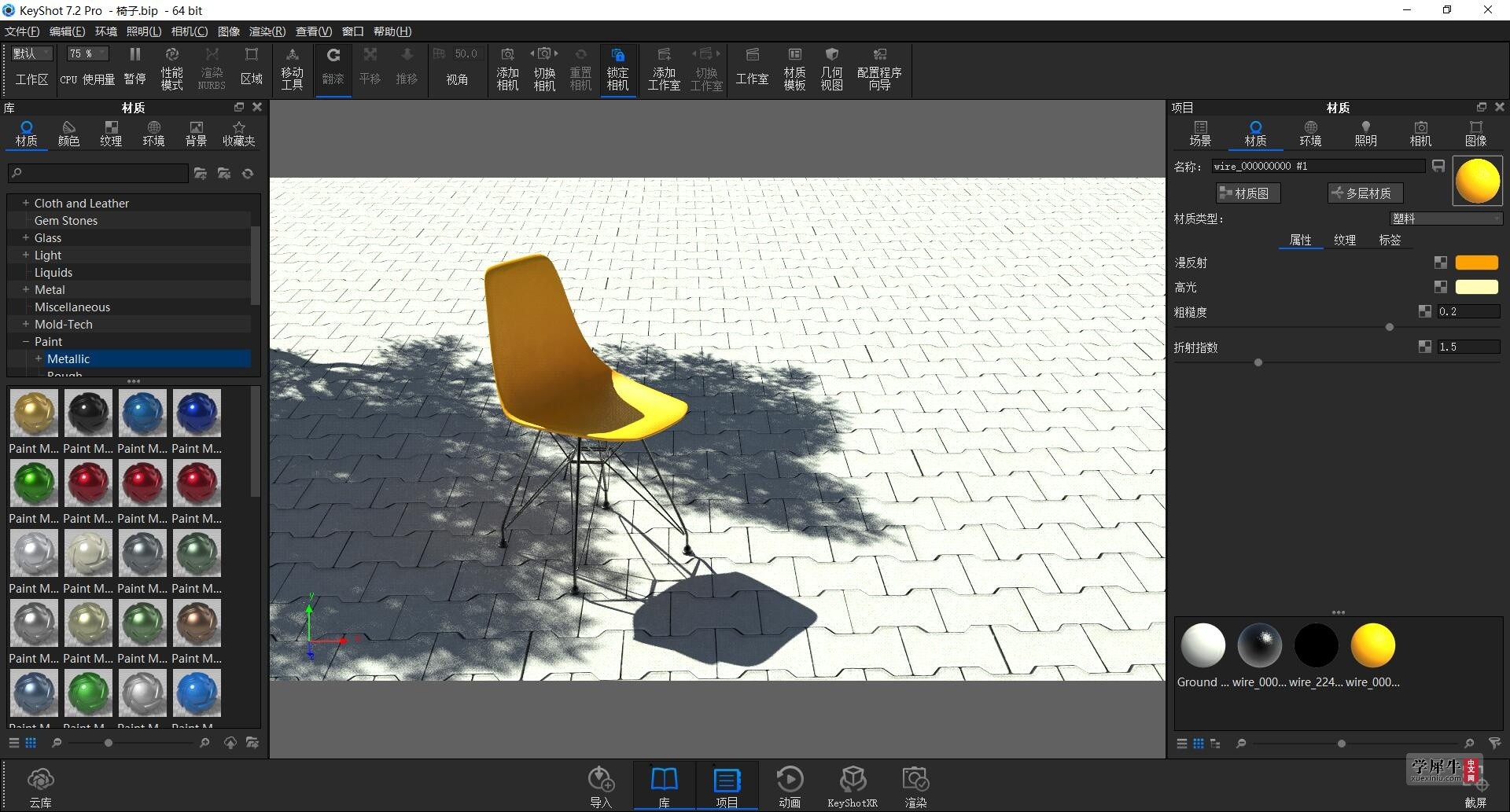Toggle diffuse (漫反射) texture checker
1510x812 pixels.
click(x=1440, y=263)
